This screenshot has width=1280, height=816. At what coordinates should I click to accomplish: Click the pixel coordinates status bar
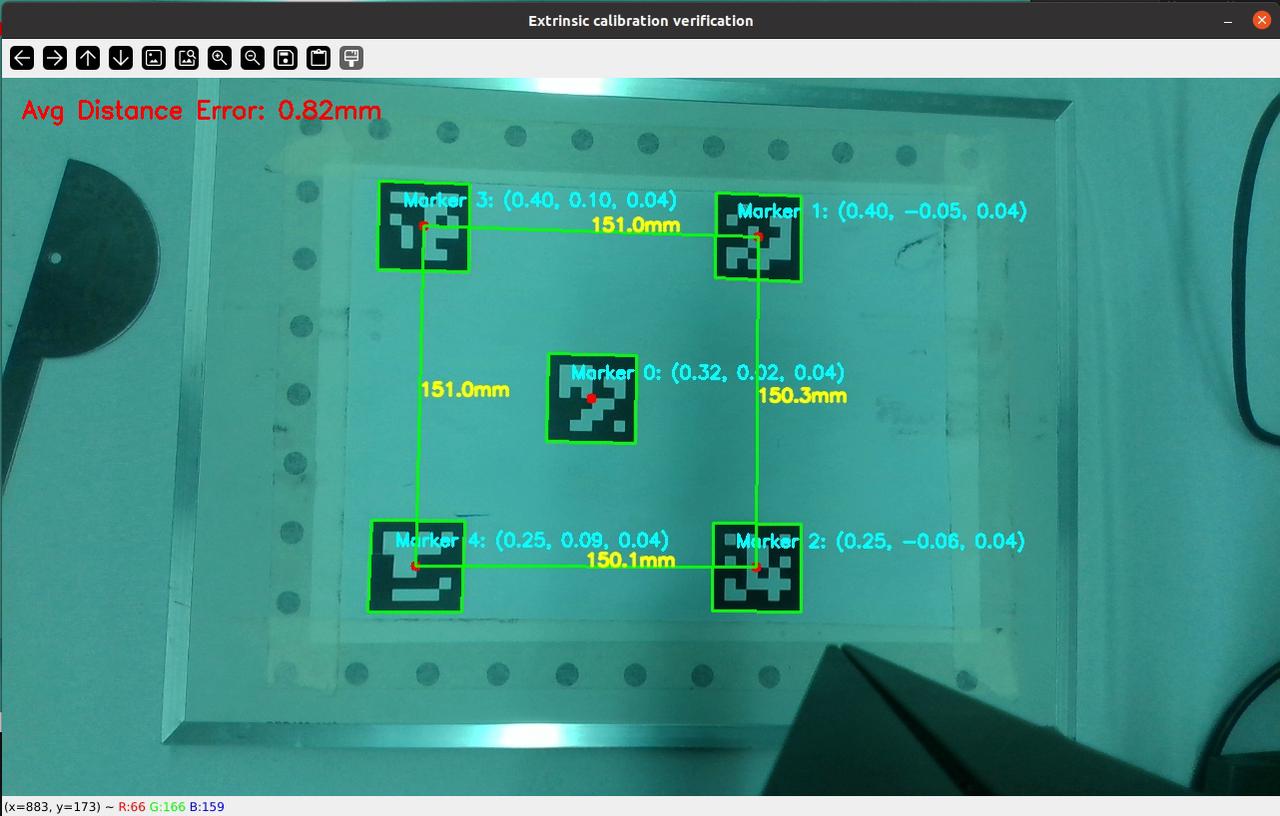(114, 806)
